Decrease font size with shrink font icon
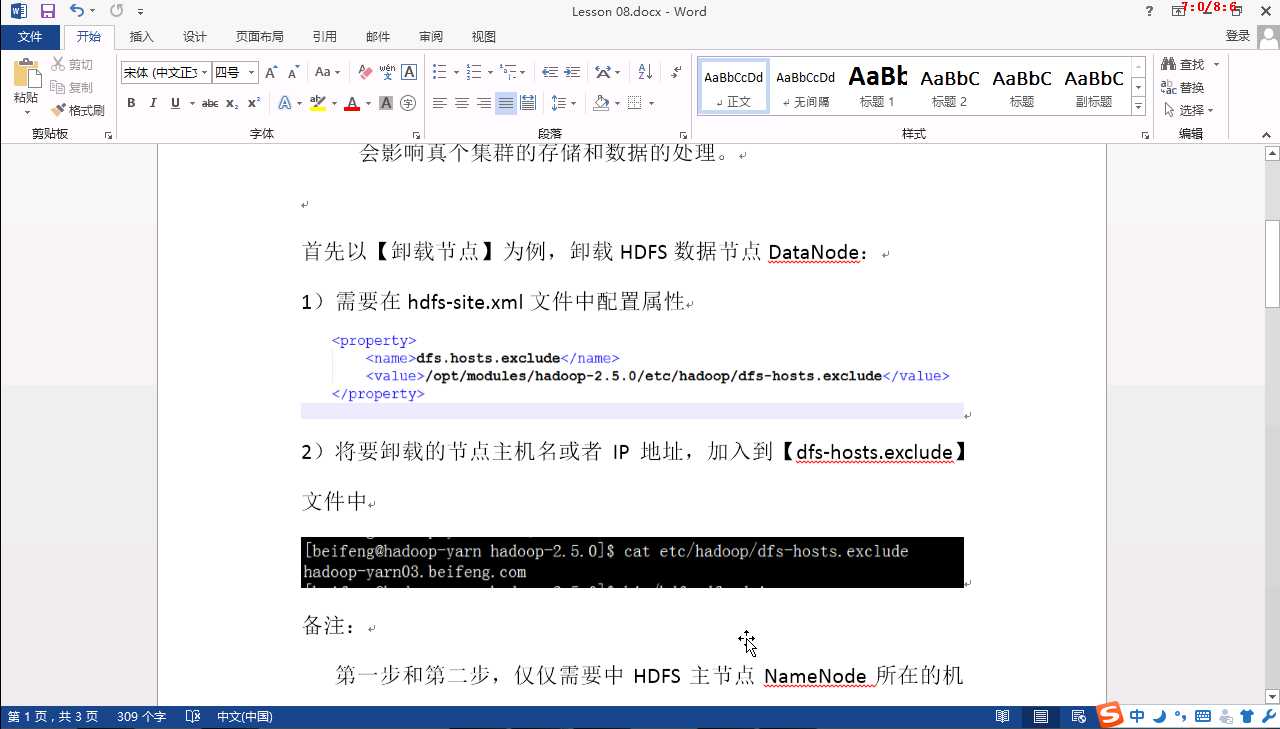The image size is (1280, 729). [293, 72]
